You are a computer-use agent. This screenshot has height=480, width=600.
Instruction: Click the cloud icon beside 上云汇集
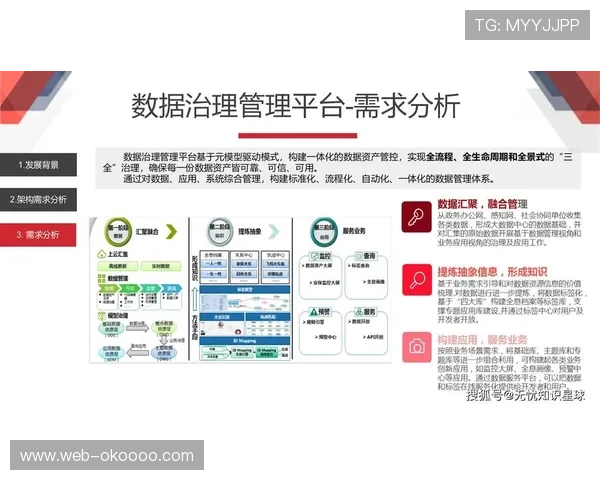coord(102,254)
